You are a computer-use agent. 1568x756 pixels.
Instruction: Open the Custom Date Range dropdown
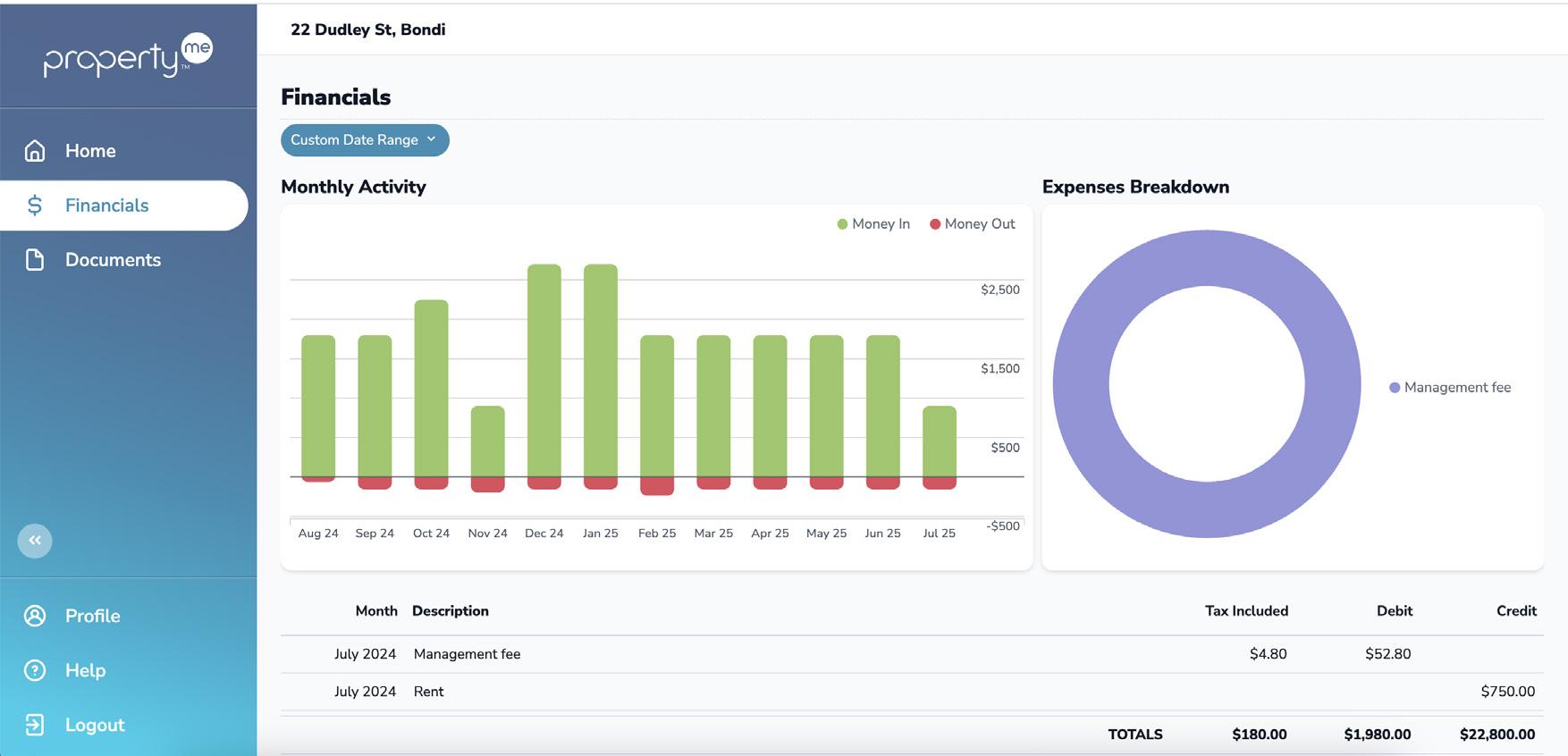[365, 140]
